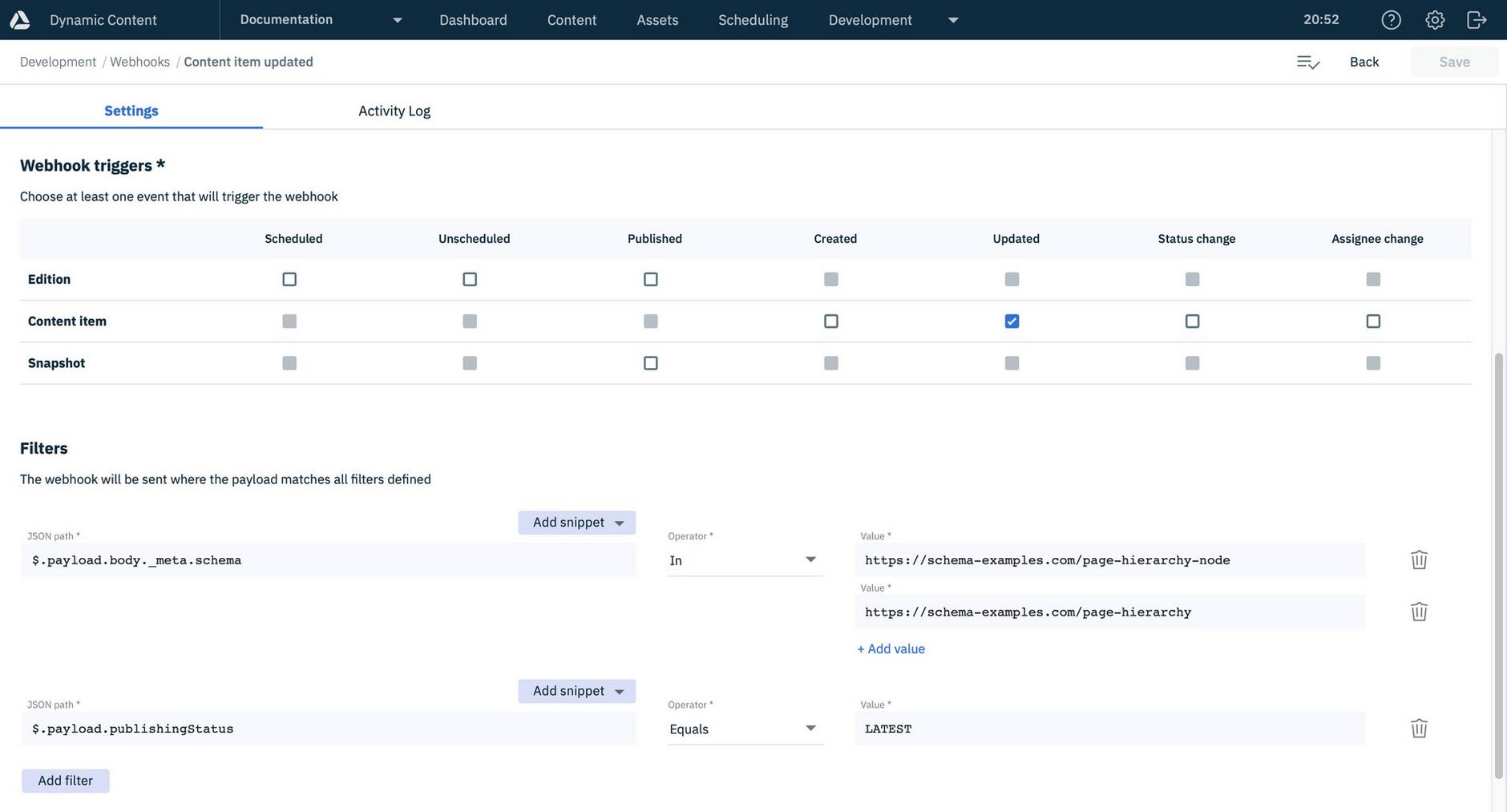Viewport: 1507px width, 812px height.
Task: Open Add snippet dropdown for schema filter
Action: pyautogui.click(x=577, y=523)
